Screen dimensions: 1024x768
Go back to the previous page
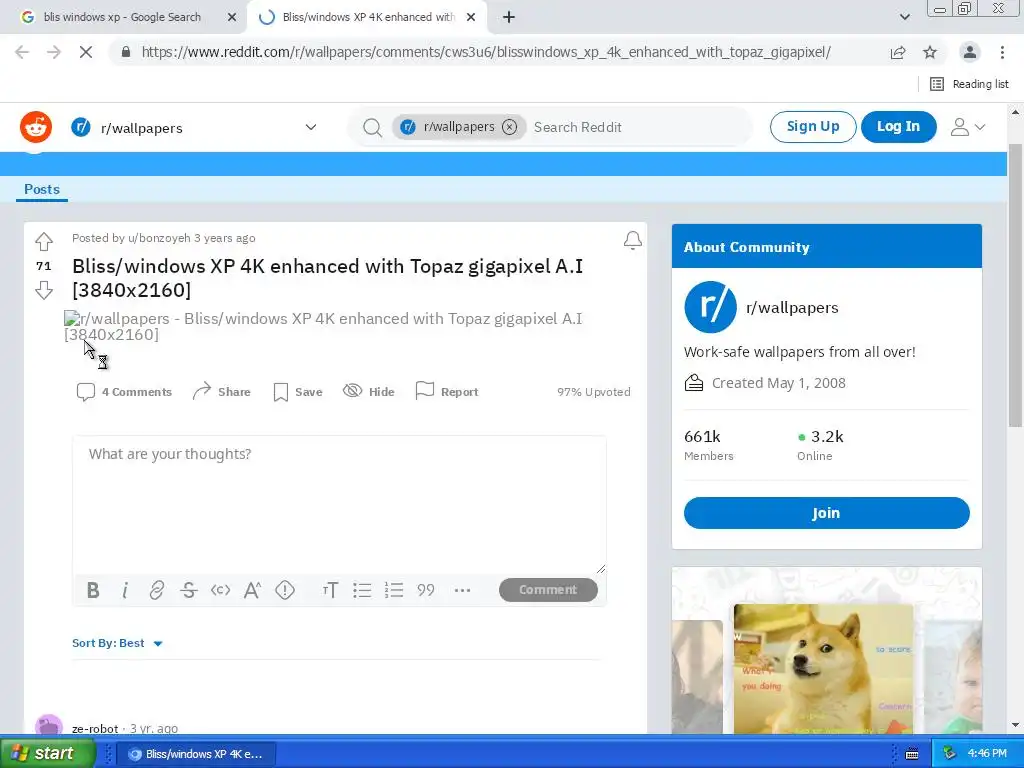pyautogui.click(x=22, y=52)
